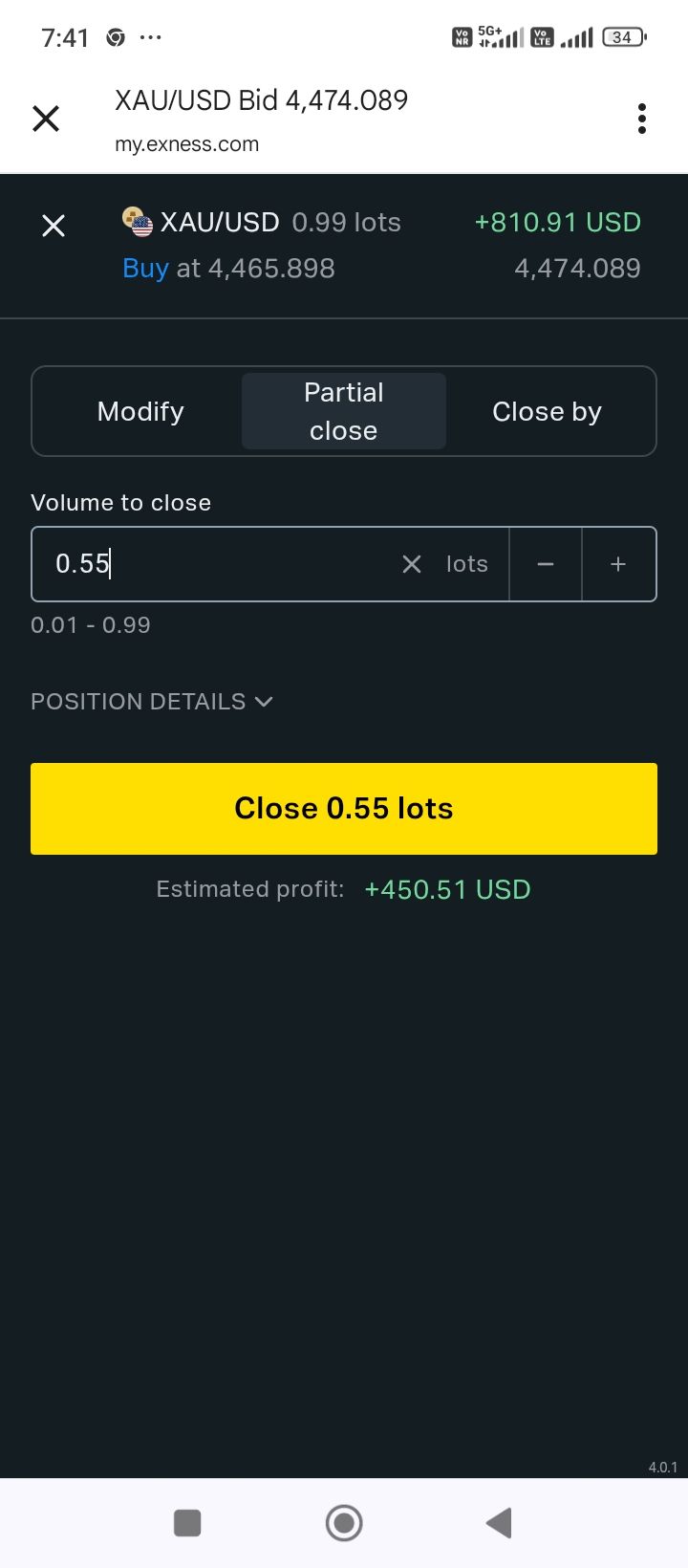Tap the battery indicator in status bar
Screen dimensions: 688x1568
tap(624, 37)
